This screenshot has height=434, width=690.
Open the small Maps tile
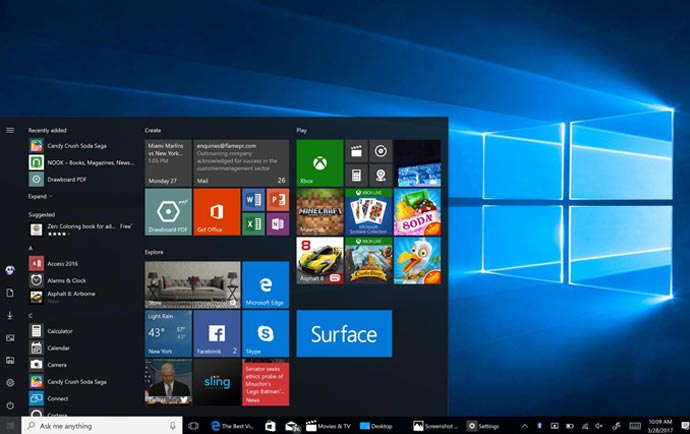381,176
